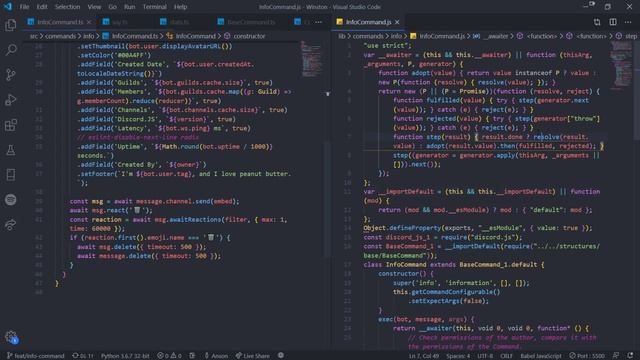Open the Run menu
Viewport: 640px width, 360px height.
coord(129,7)
